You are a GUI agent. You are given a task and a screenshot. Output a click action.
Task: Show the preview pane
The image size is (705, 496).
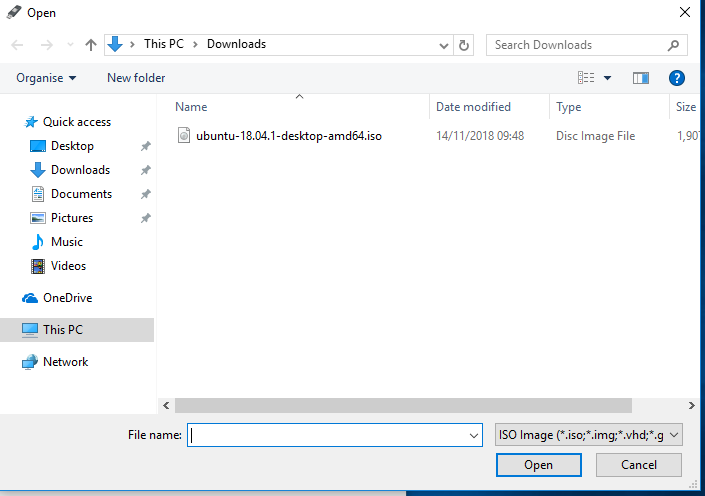641,78
